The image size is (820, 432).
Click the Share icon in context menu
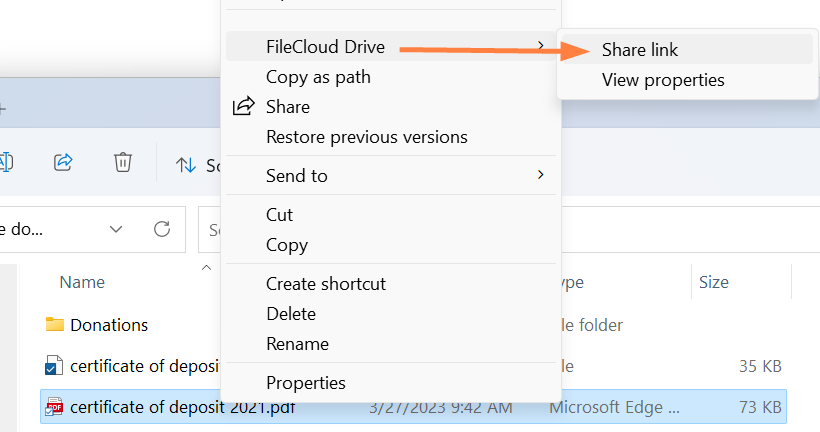(x=243, y=107)
